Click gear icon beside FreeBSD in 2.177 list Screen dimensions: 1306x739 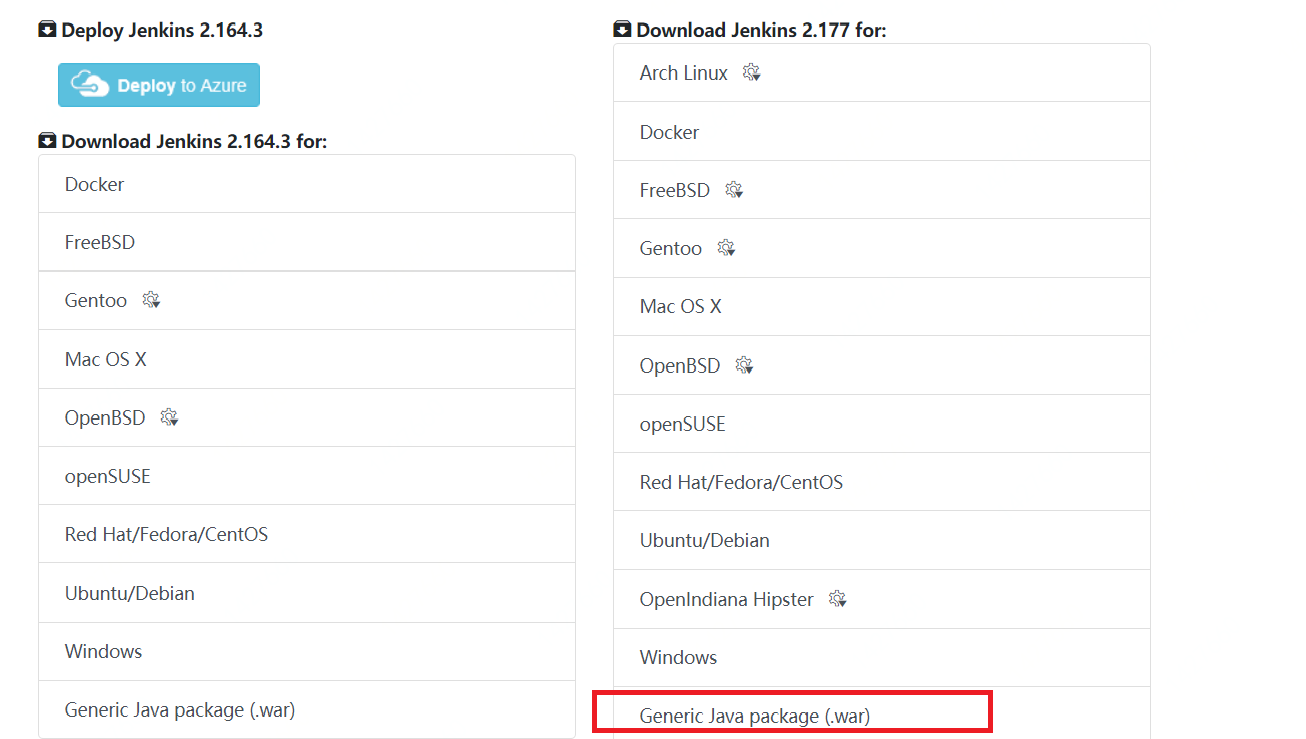[734, 190]
